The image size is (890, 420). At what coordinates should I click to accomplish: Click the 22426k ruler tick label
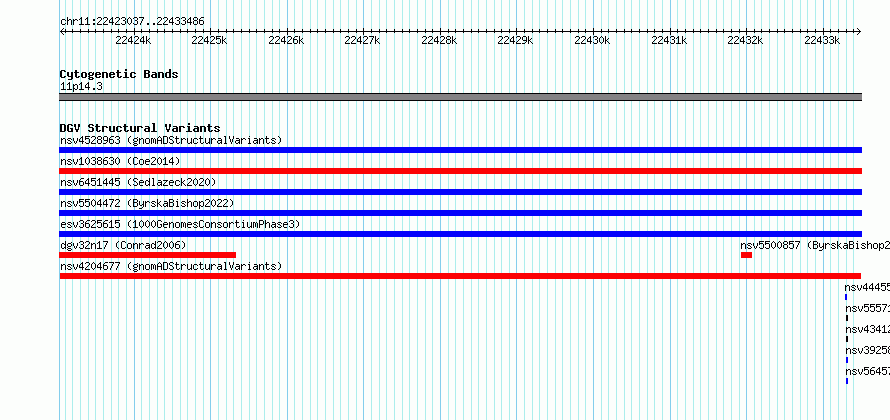(x=286, y=40)
